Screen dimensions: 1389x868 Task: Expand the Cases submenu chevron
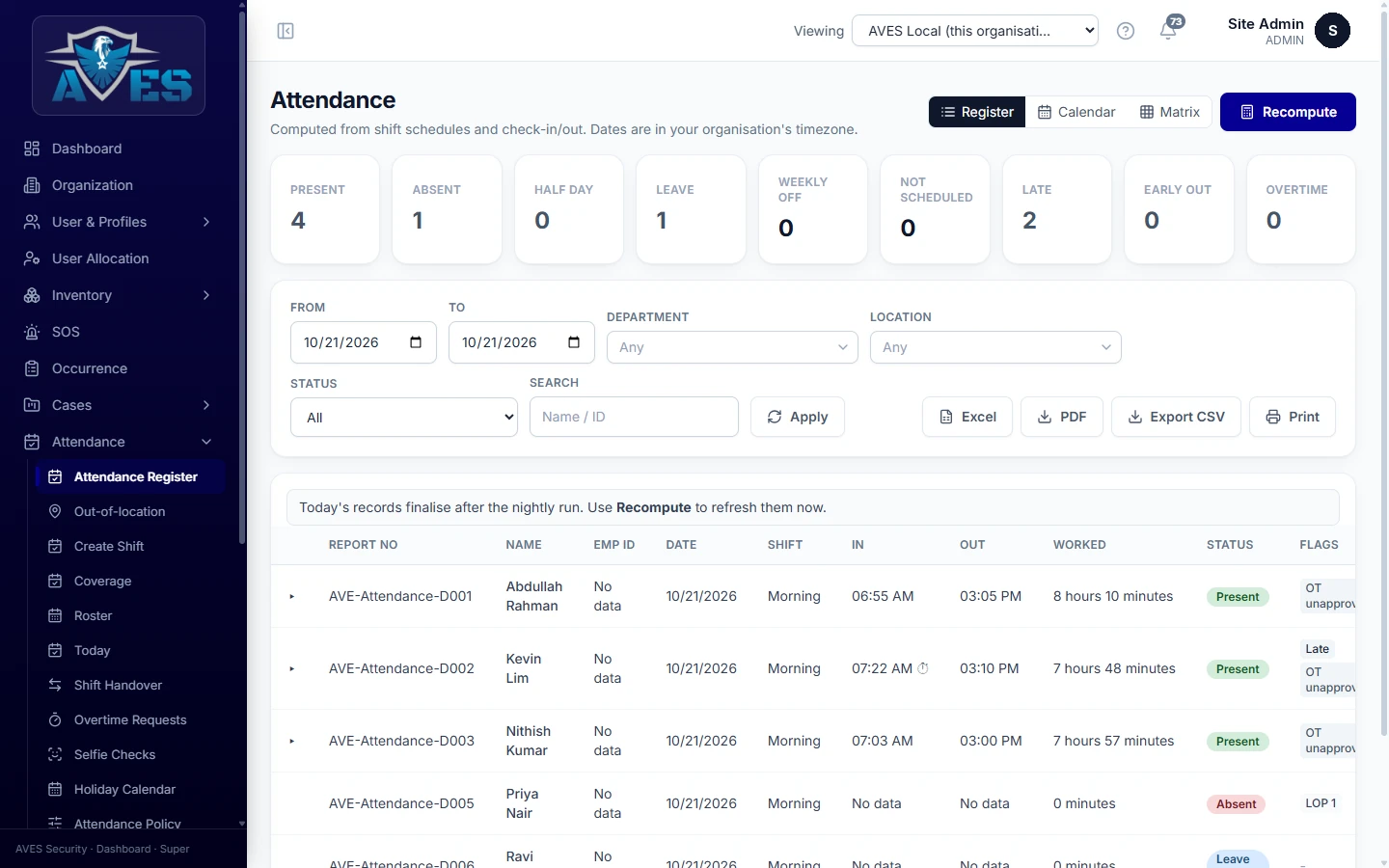point(206,405)
